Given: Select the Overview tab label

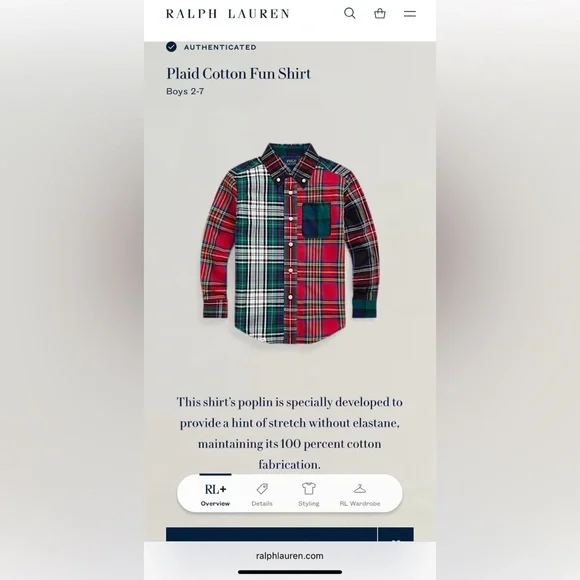Looking at the screenshot, I should pyautogui.click(x=215, y=503).
